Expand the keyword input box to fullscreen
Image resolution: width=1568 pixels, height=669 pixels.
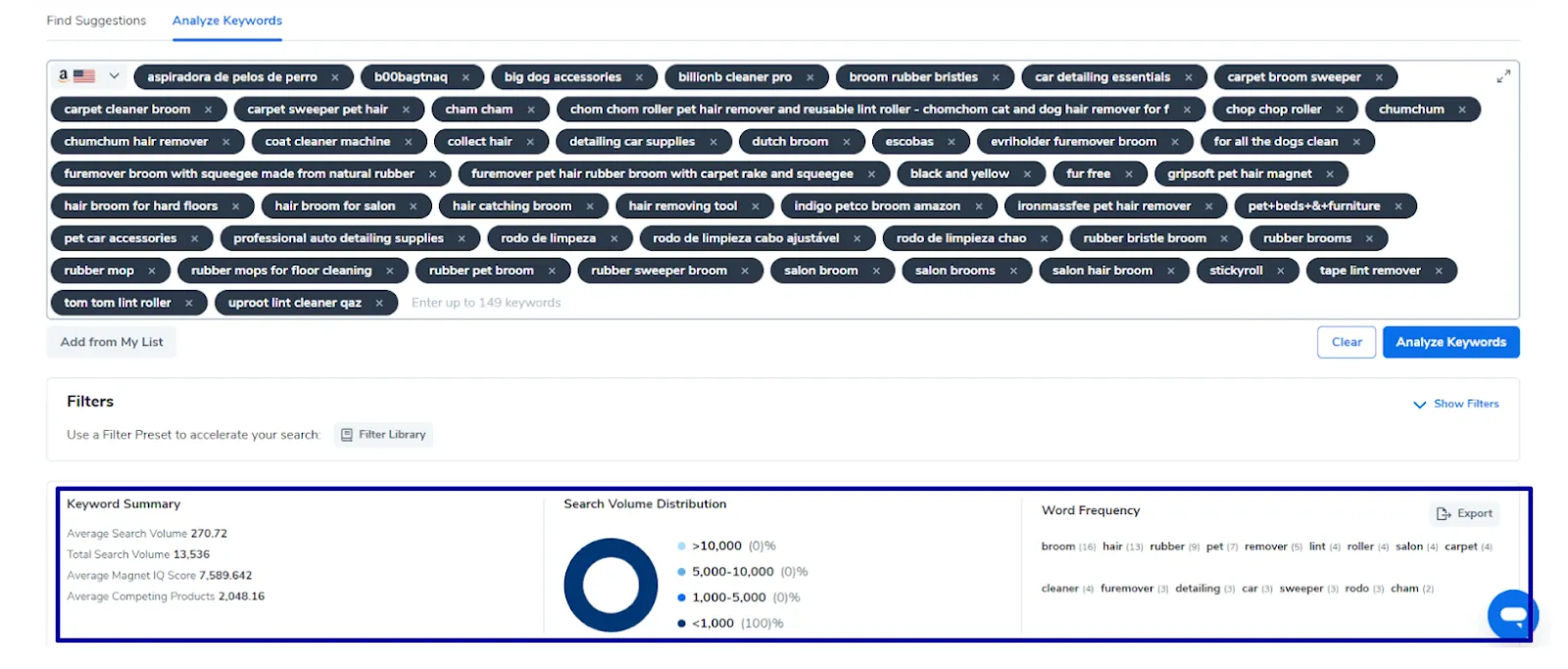tap(1503, 75)
